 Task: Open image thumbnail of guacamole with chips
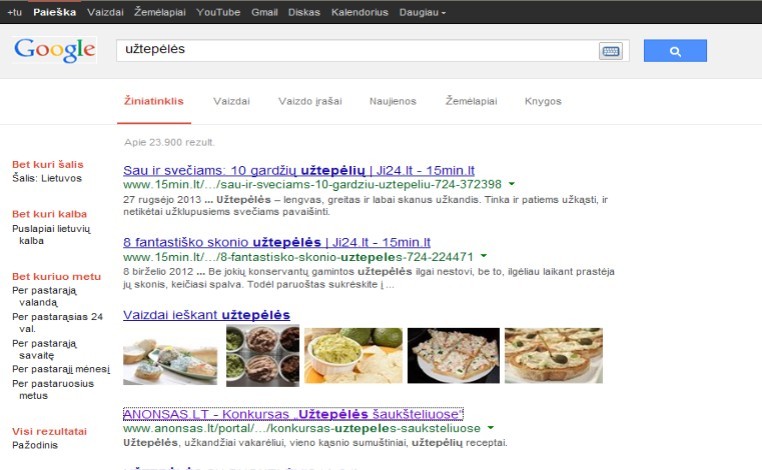[353, 356]
